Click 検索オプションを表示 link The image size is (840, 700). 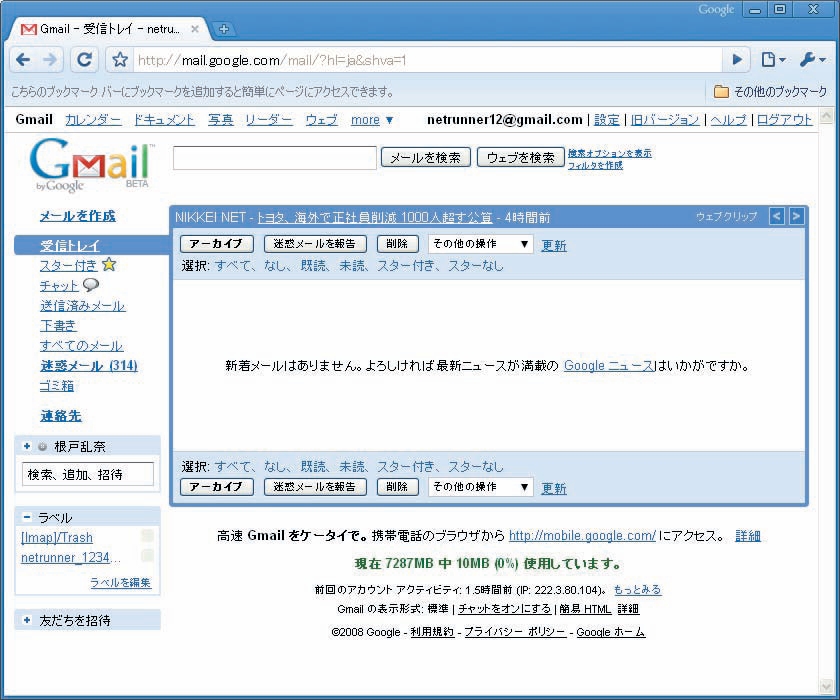coord(610,153)
